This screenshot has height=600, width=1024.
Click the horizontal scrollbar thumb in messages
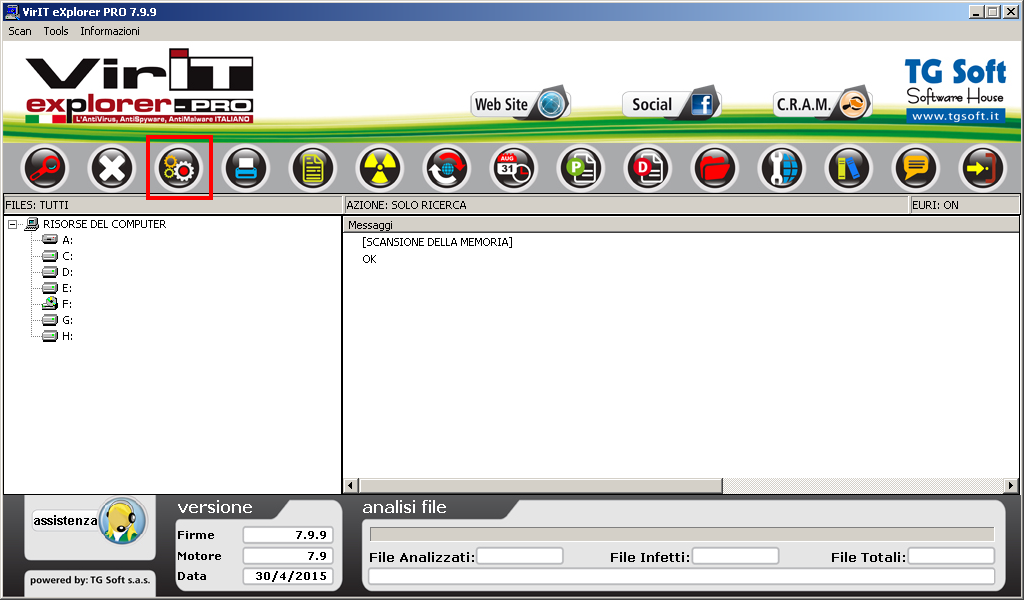[540, 485]
